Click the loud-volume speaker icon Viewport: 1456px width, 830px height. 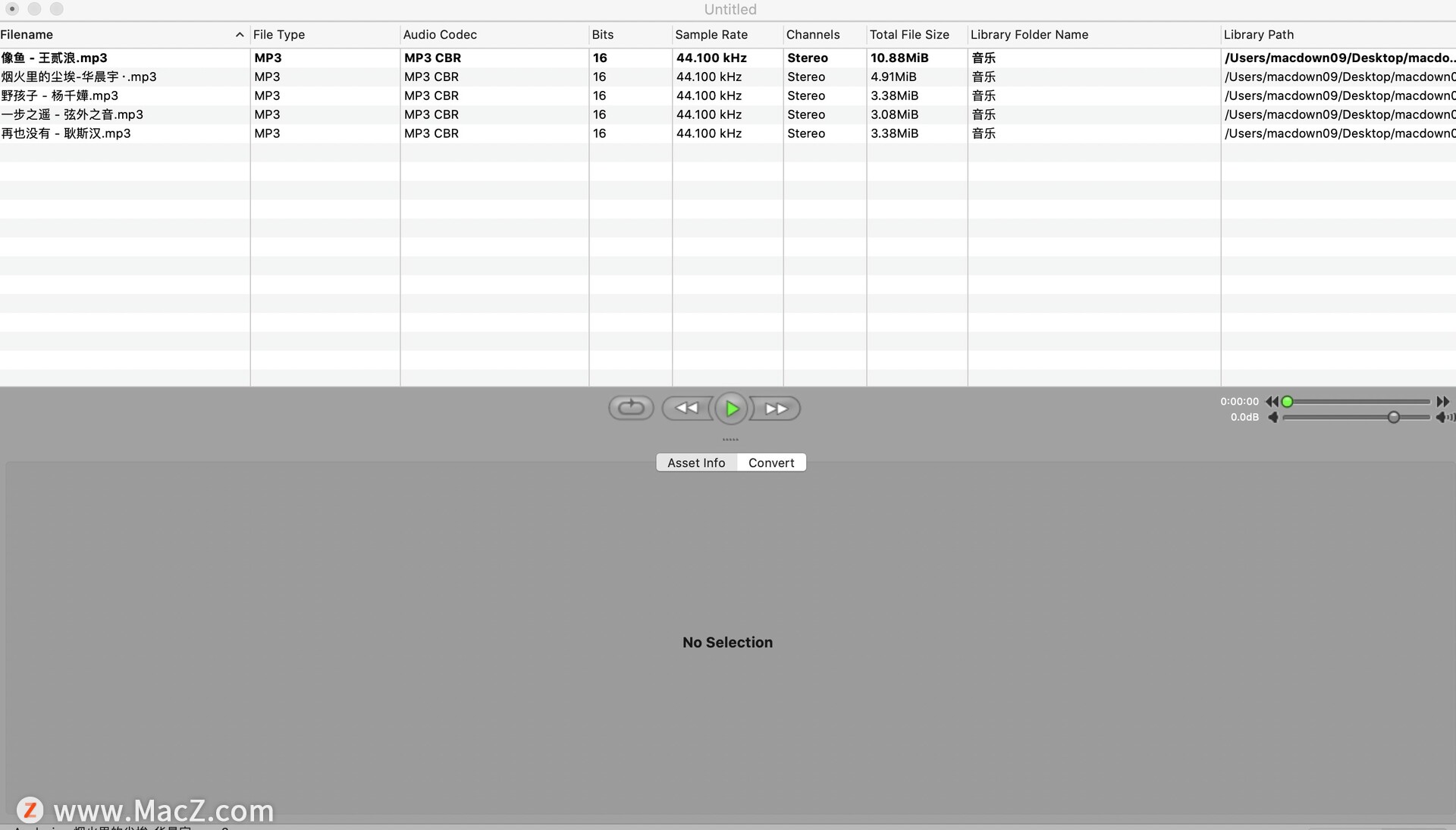1443,418
